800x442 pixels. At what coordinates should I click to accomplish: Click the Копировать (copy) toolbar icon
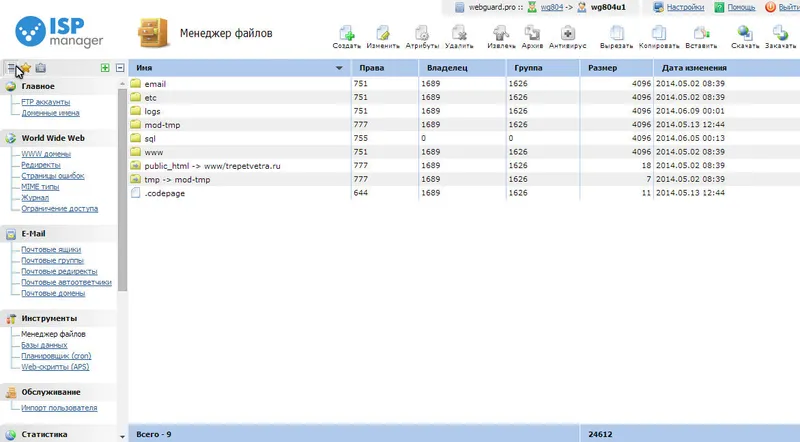[659, 34]
